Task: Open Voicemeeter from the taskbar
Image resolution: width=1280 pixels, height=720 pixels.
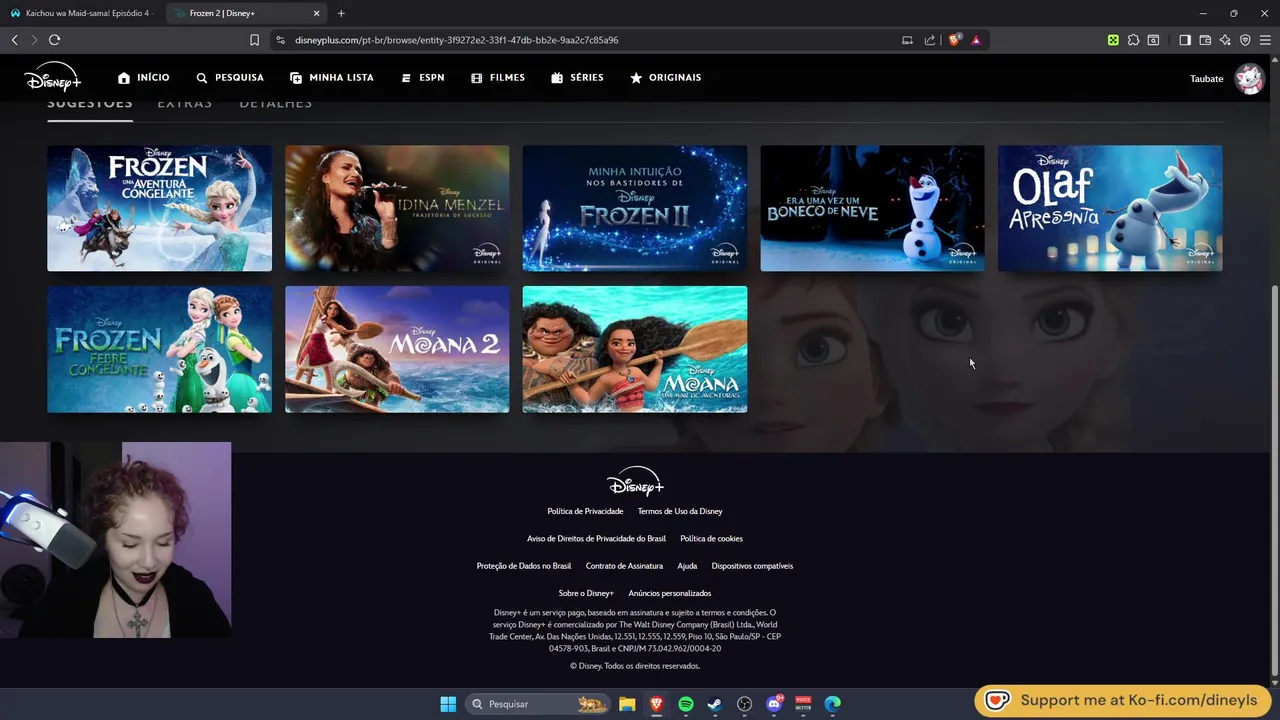Action: (x=803, y=704)
